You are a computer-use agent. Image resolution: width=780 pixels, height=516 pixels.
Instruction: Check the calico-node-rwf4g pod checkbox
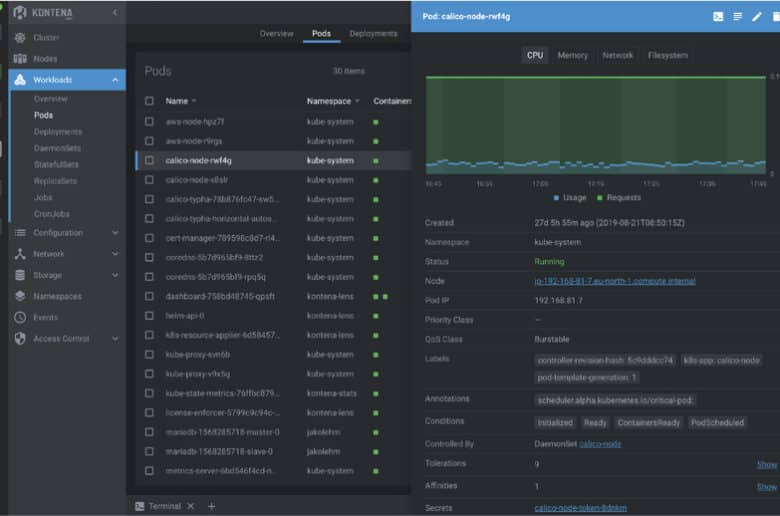(149, 160)
